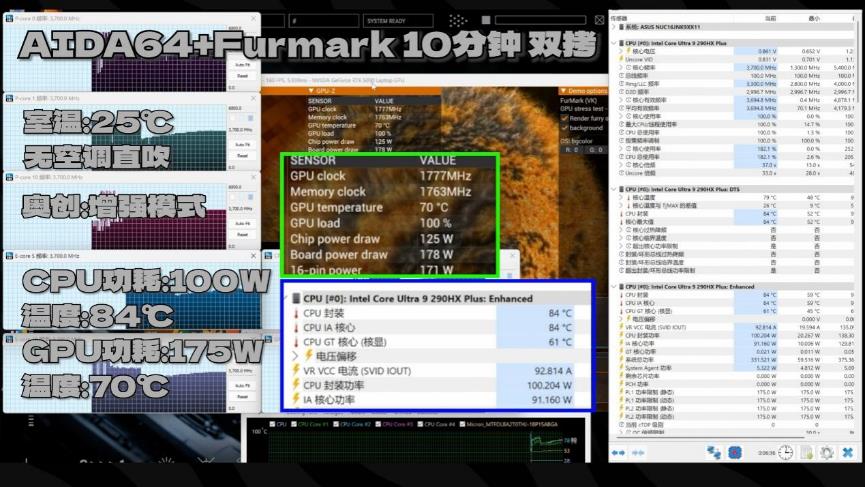Toggle the CPU checkbox in temperature graph legend

pos(272,424)
